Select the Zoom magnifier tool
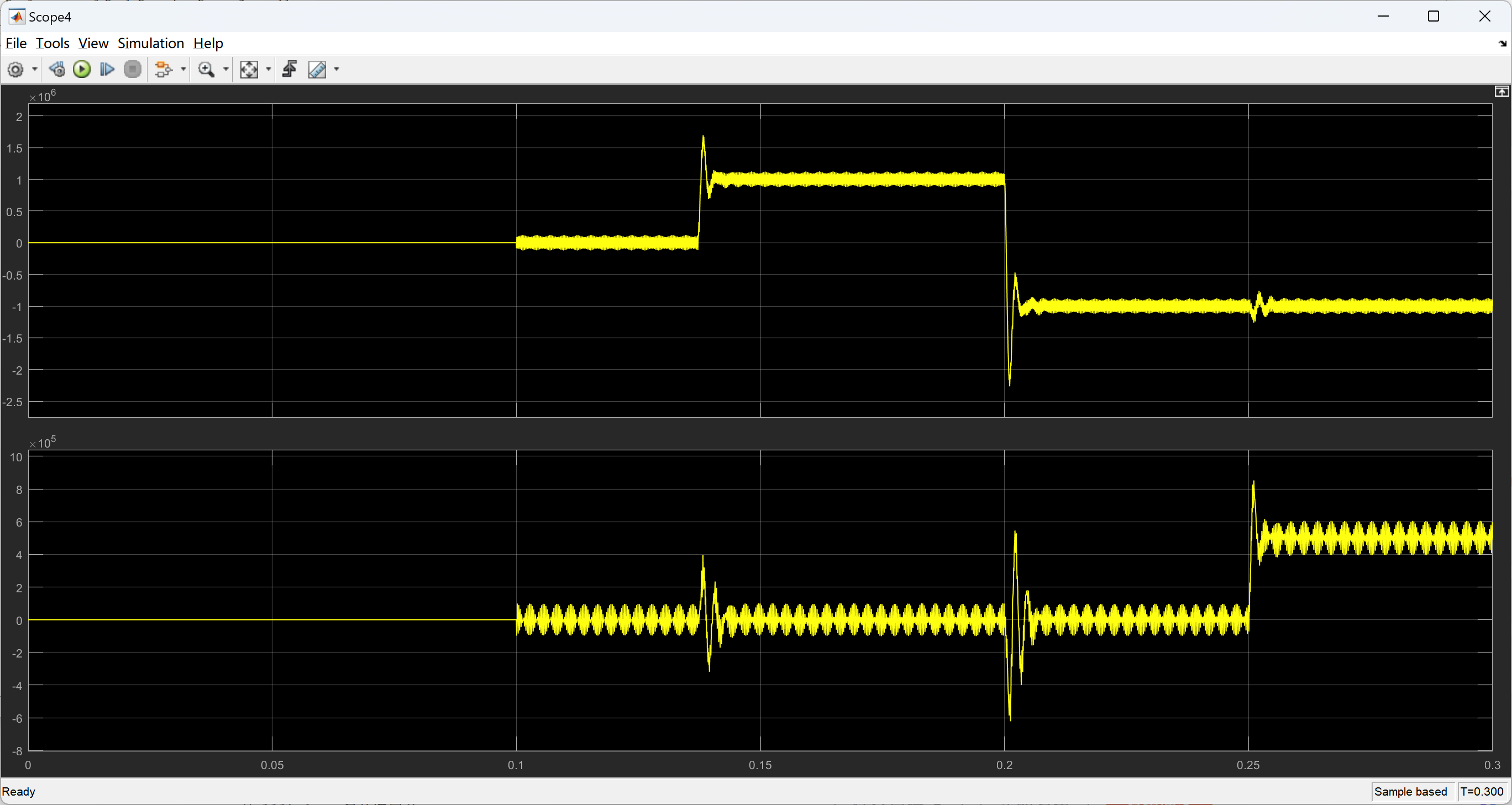The height and width of the screenshot is (805, 1512). pyautogui.click(x=206, y=70)
